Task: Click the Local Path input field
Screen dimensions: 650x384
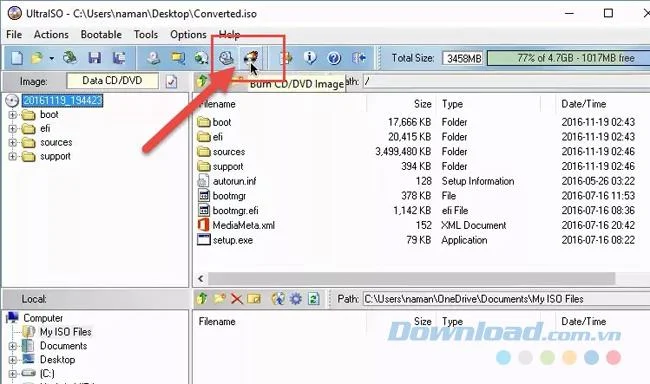Action: (506, 299)
